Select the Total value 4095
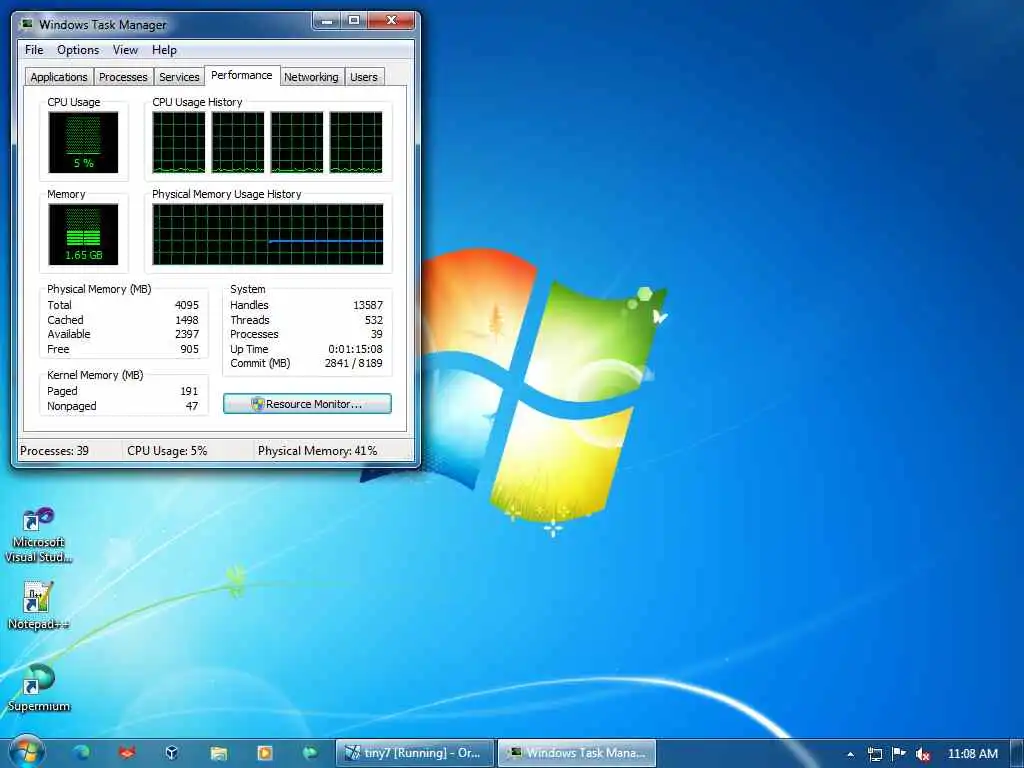 (187, 305)
